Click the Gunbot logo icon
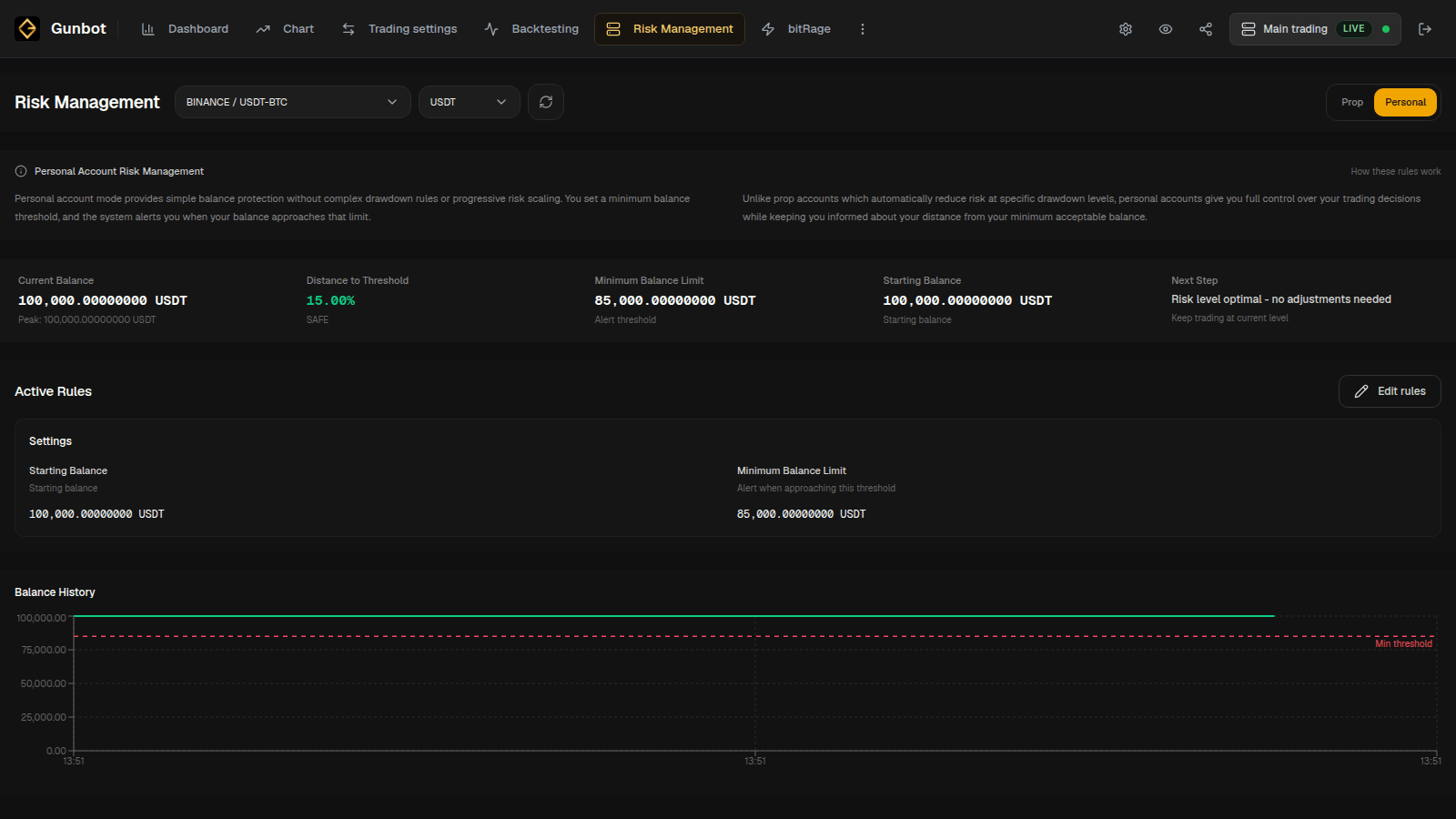Viewport: 1456px width, 819px height. coord(27,29)
